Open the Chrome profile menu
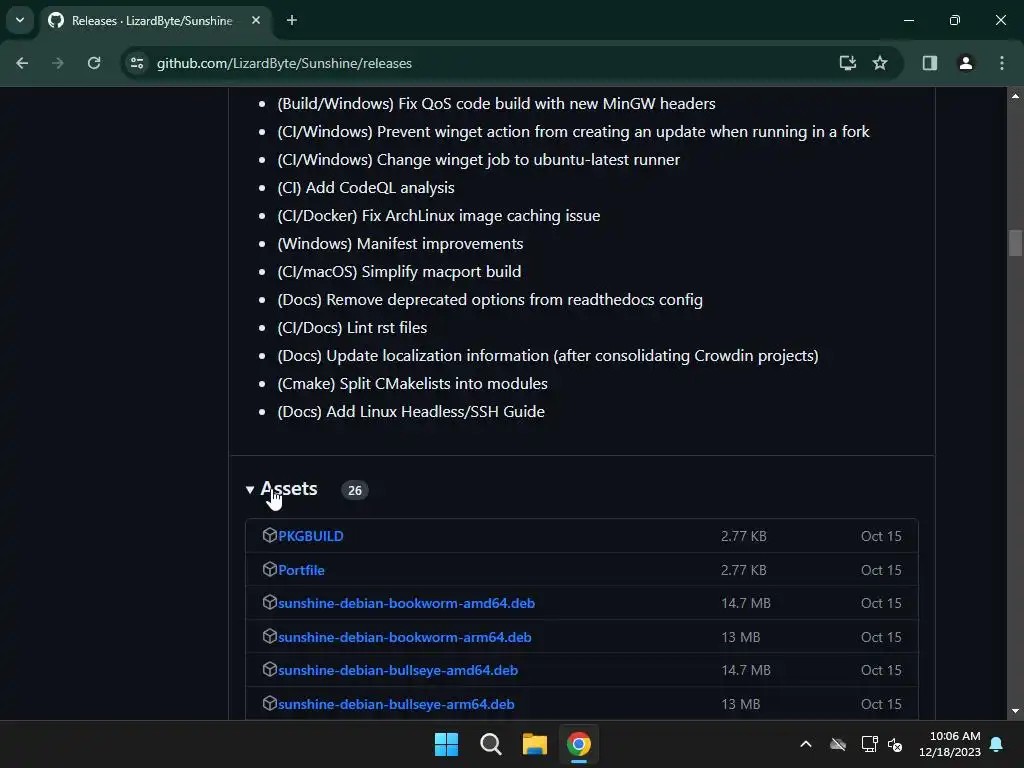 coord(965,63)
